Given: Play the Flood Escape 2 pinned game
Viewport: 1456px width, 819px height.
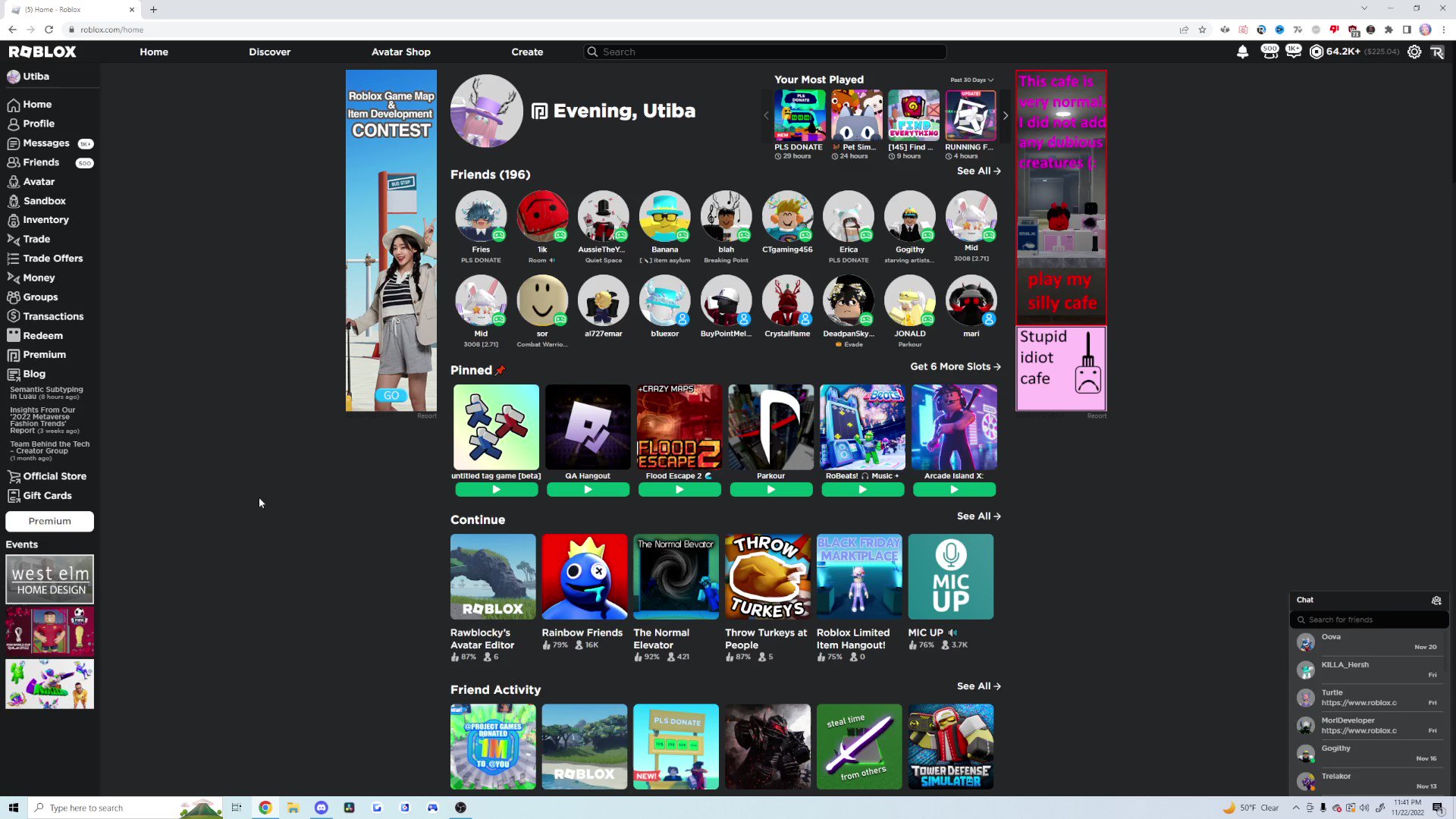Looking at the screenshot, I should pyautogui.click(x=679, y=490).
